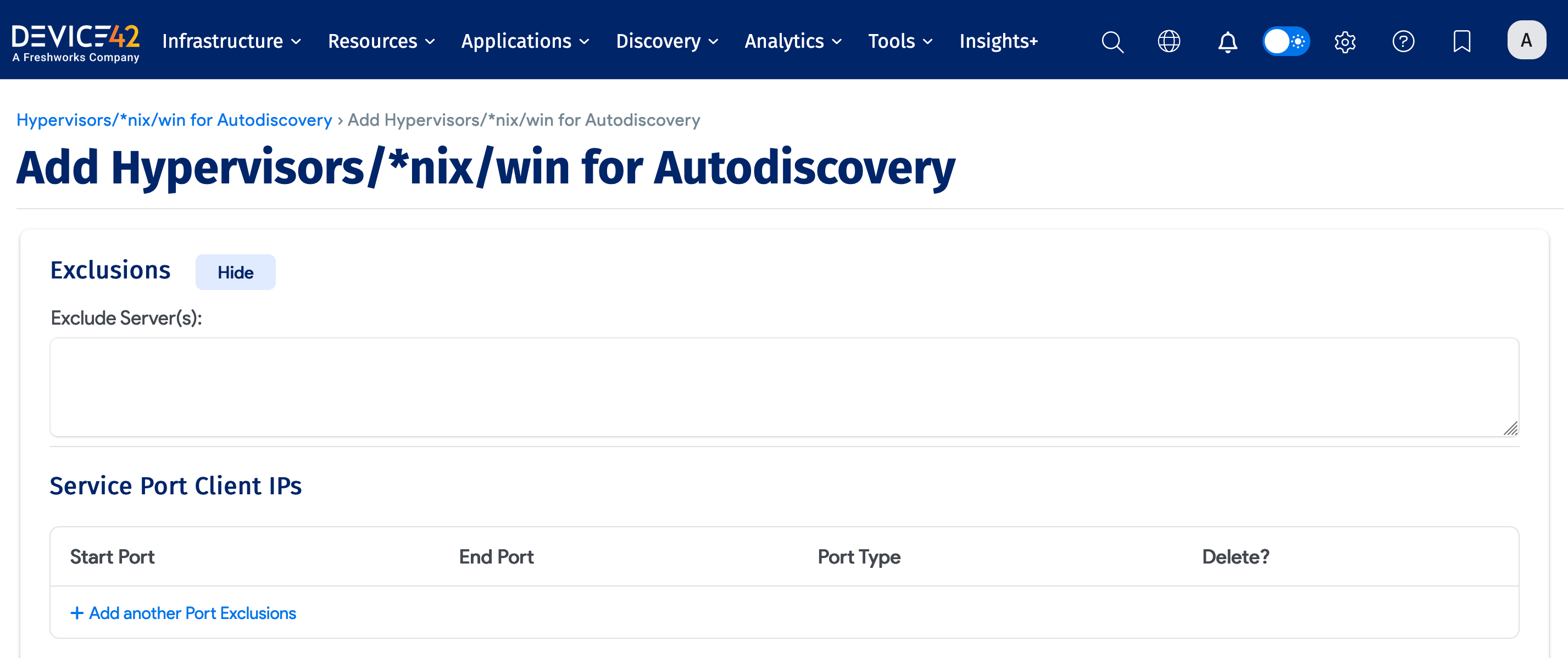Click Hypervisors/*nix/win breadcrumb link

174,120
